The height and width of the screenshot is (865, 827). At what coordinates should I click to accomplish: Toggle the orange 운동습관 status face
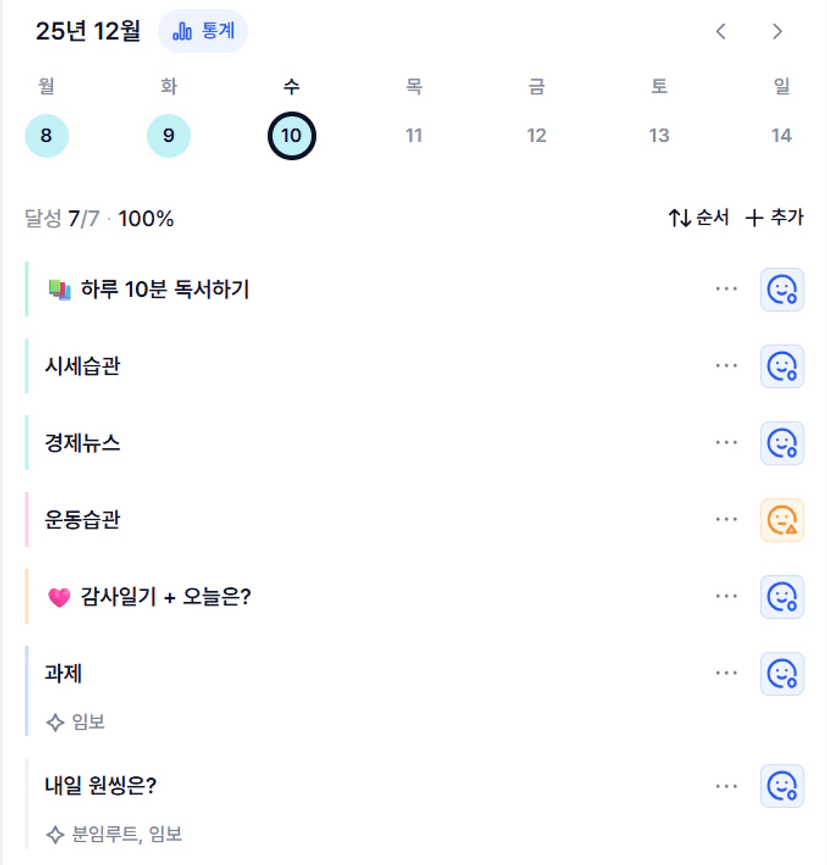(x=781, y=520)
